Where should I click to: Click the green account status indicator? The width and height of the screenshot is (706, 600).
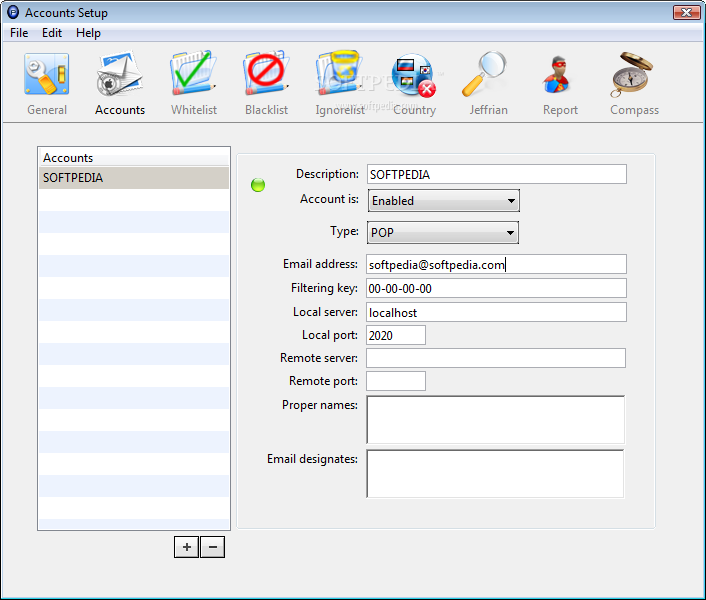(258, 185)
